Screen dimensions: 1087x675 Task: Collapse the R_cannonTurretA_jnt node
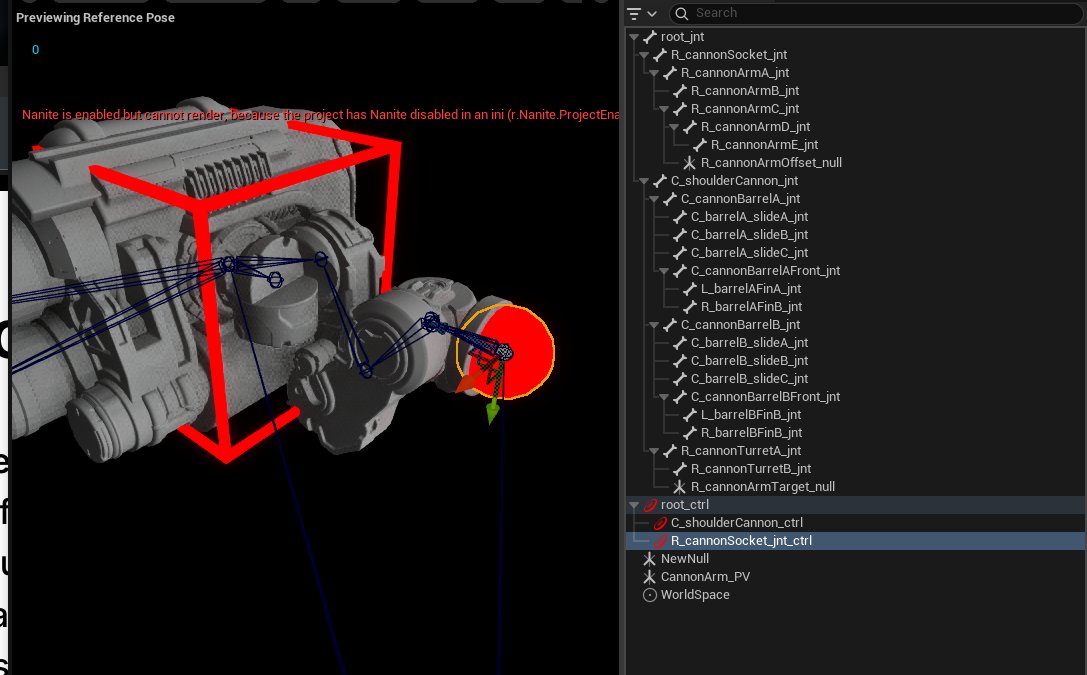coord(654,451)
